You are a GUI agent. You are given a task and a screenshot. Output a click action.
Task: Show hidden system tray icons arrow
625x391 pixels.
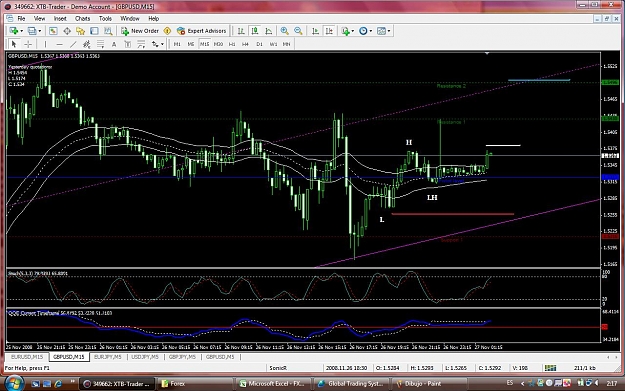click(522, 383)
